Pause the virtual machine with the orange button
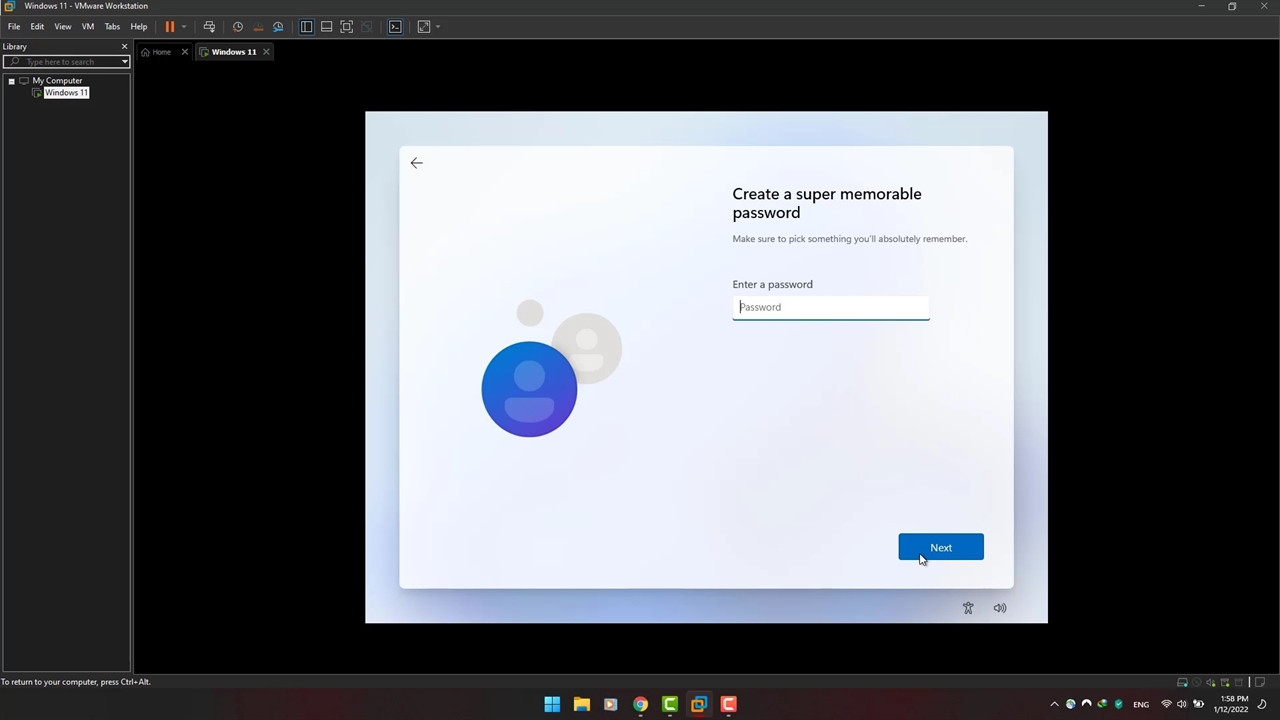 pyautogui.click(x=169, y=27)
